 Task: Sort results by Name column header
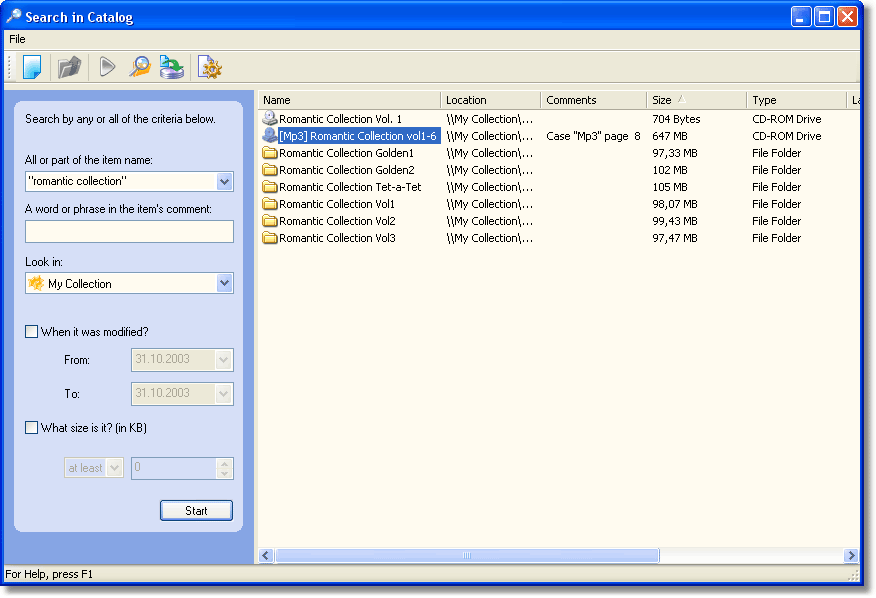[x=349, y=100]
